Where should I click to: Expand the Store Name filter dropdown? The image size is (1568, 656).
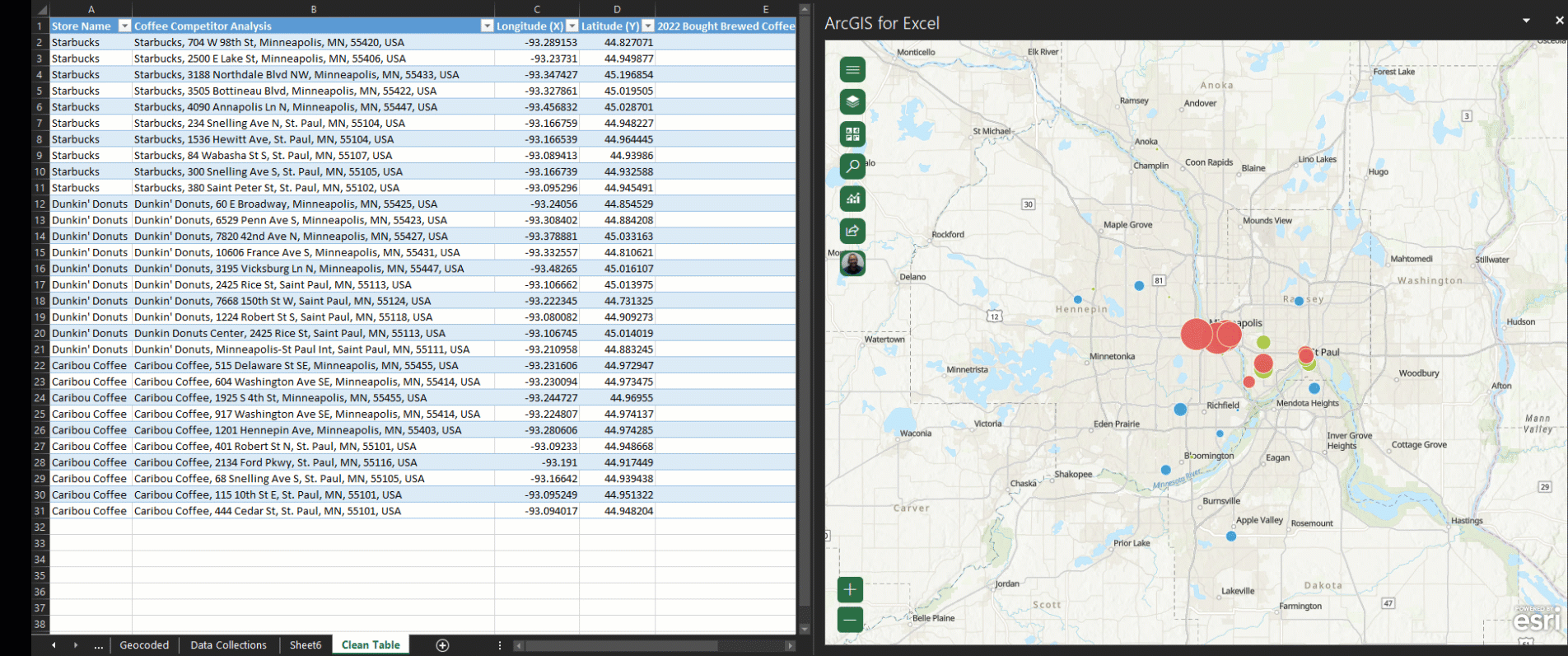[x=125, y=26]
